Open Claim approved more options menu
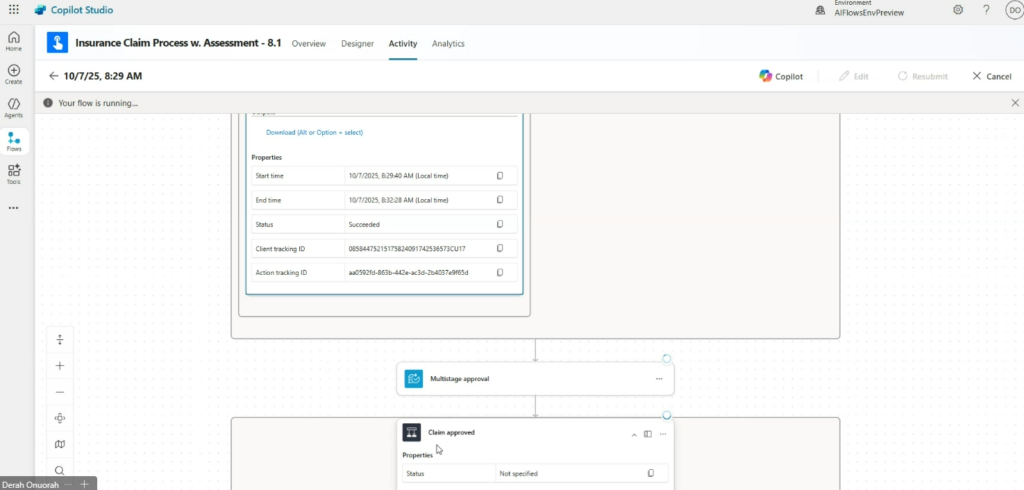This screenshot has width=1024, height=490. coord(662,434)
